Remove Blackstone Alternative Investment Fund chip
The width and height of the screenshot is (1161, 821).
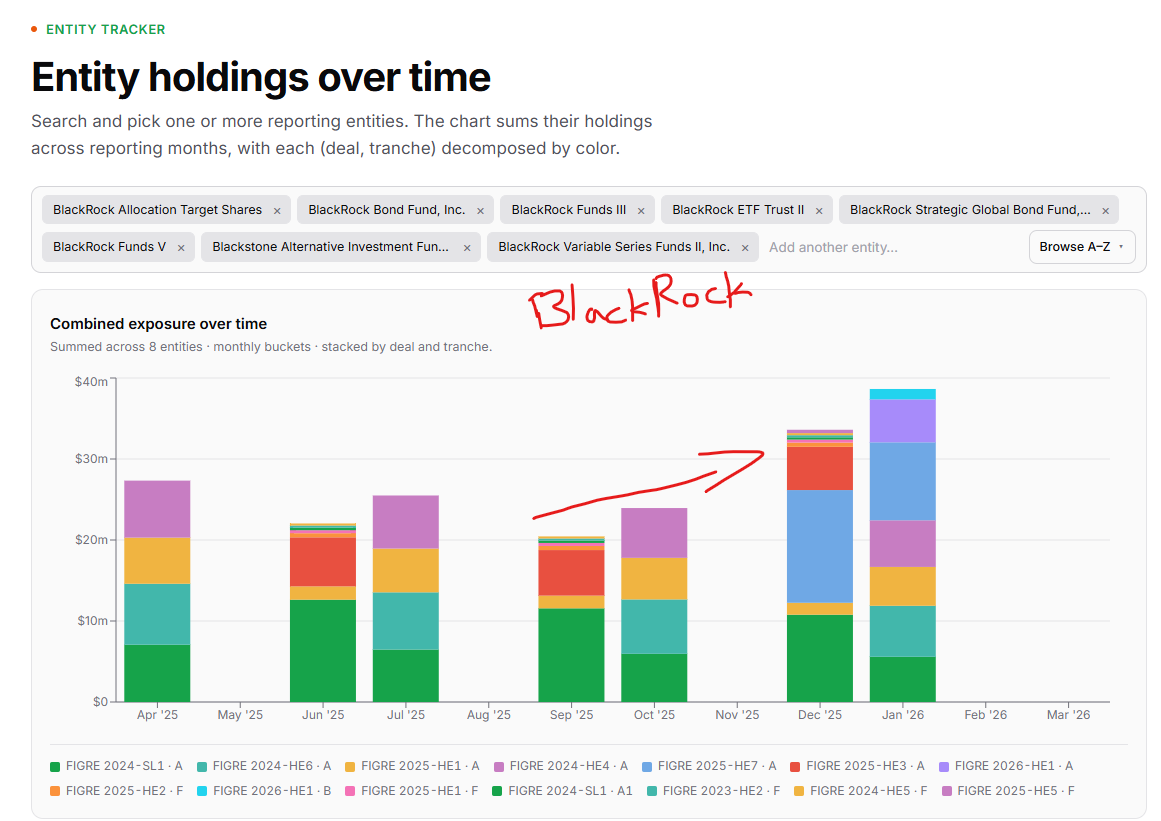tap(466, 248)
